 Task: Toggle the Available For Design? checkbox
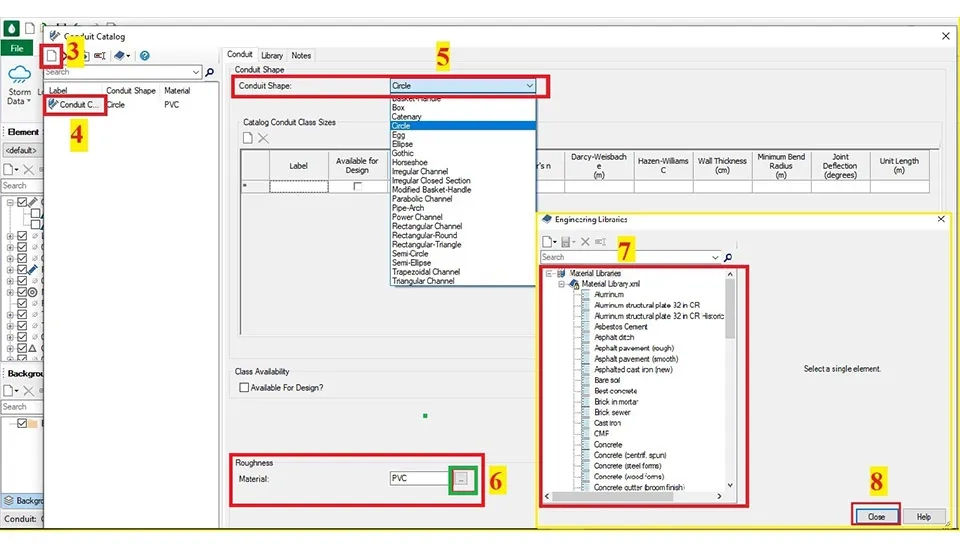pos(244,387)
